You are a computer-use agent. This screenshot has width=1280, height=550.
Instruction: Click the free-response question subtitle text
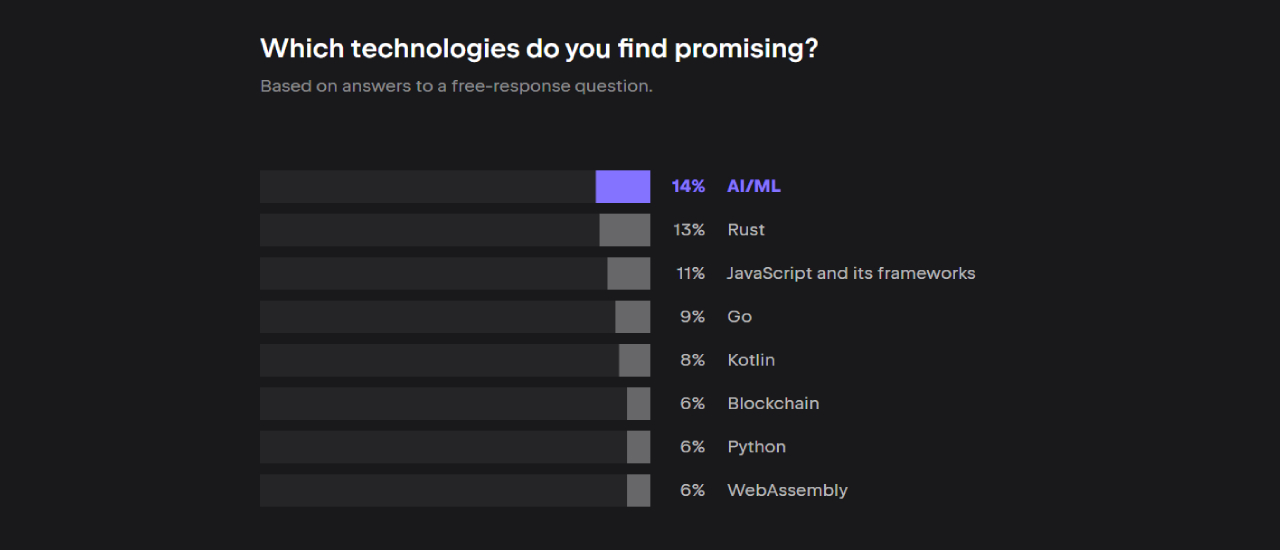[456, 86]
